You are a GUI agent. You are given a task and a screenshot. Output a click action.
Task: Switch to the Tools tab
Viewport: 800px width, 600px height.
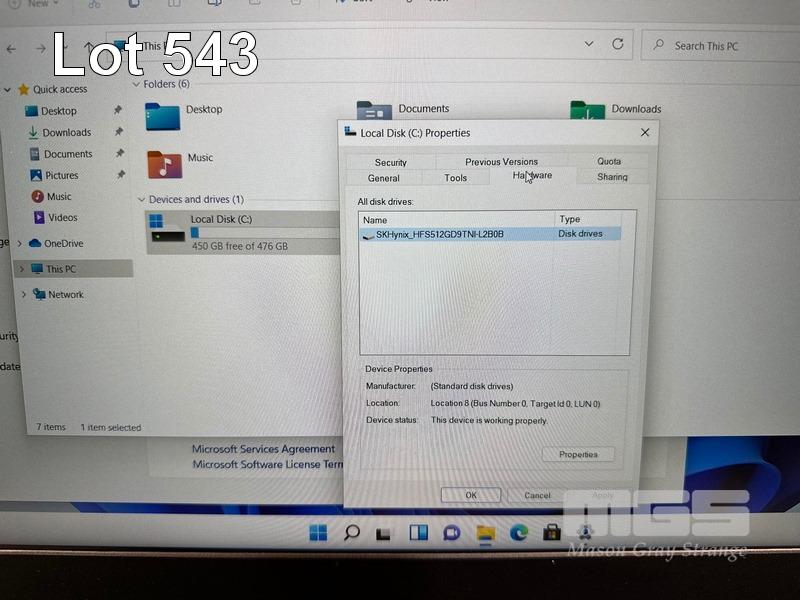[x=455, y=178]
